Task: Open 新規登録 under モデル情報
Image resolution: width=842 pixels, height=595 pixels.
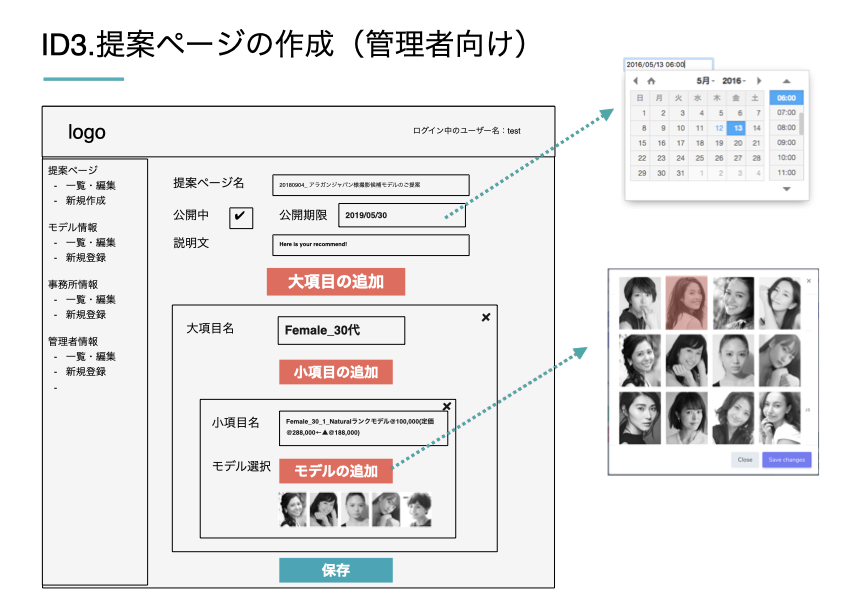Action: coord(85,257)
